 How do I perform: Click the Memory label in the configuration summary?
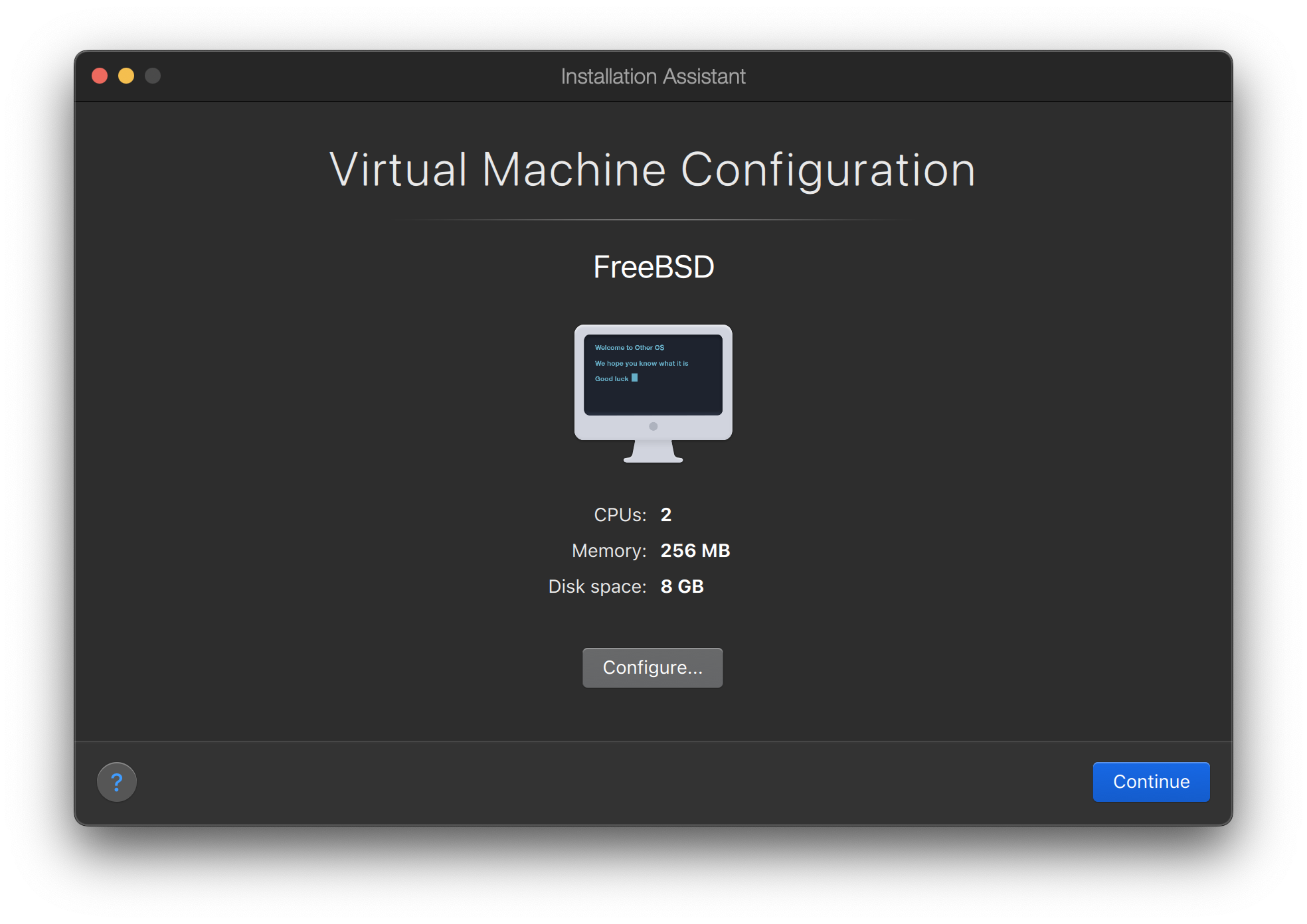point(607,550)
